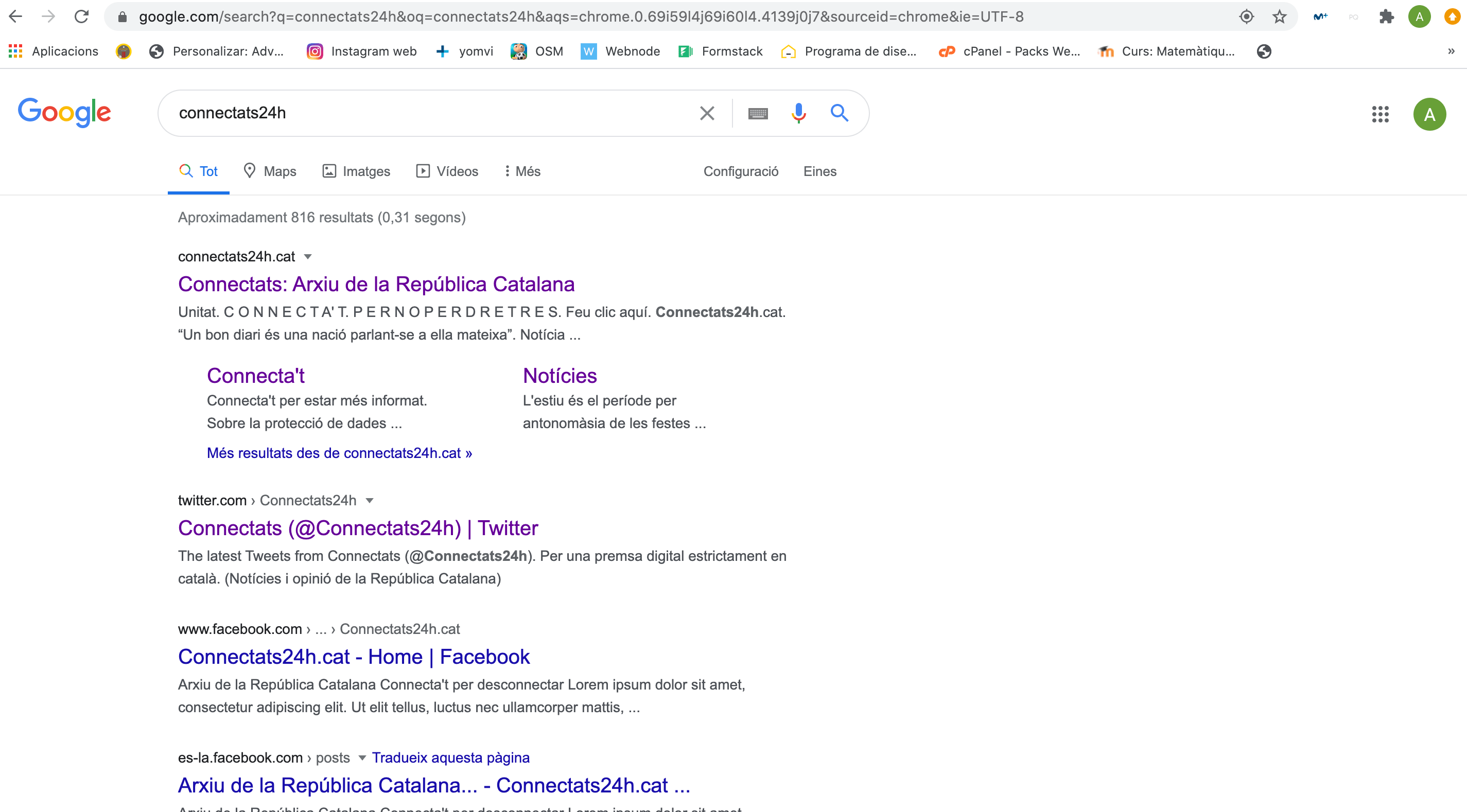Open the Connecta't sitelink
Viewport: 1467px width, 812px height.
(256, 376)
